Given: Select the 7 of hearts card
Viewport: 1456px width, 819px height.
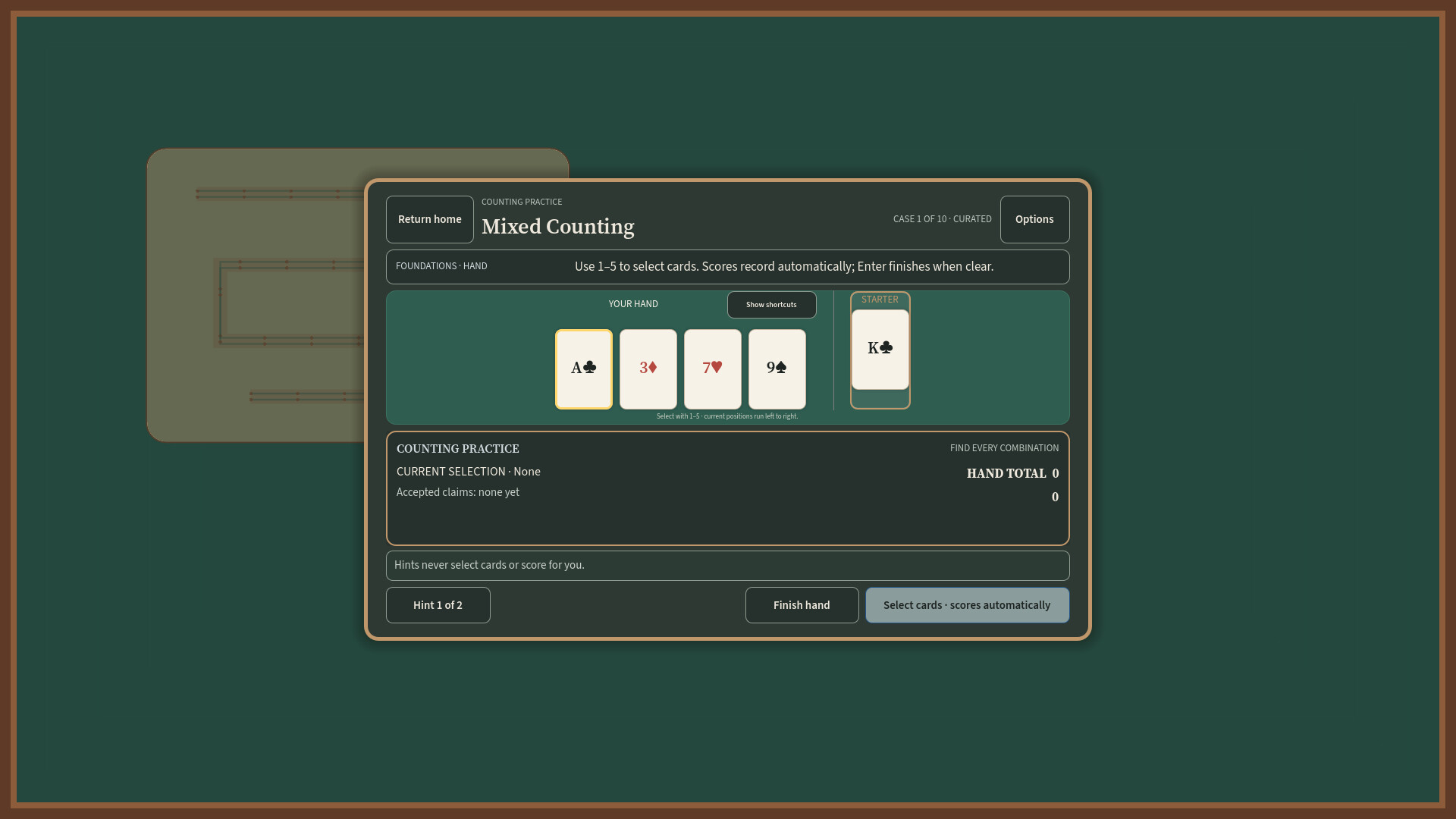Looking at the screenshot, I should coord(712,369).
